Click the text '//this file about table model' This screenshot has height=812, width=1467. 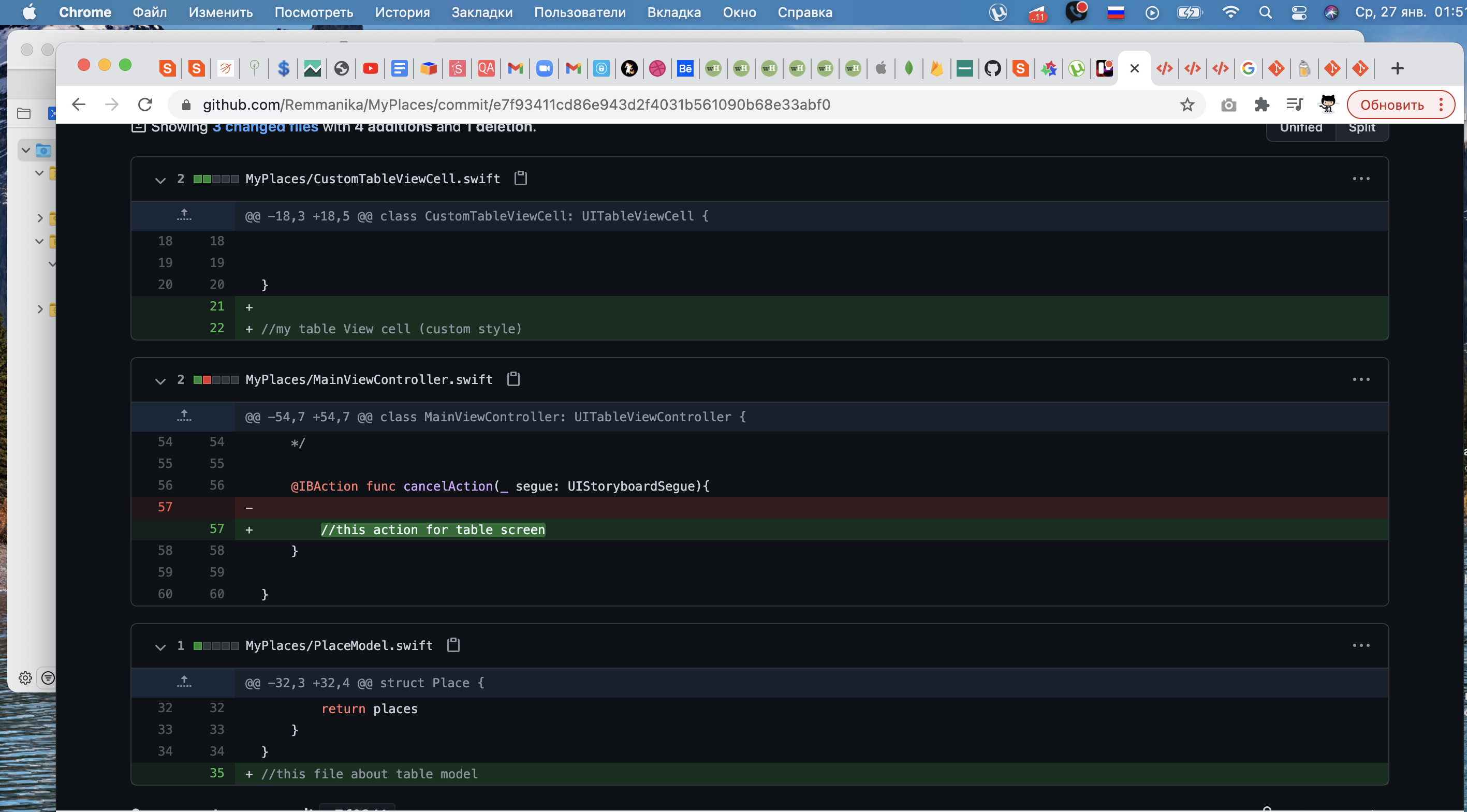point(369,773)
